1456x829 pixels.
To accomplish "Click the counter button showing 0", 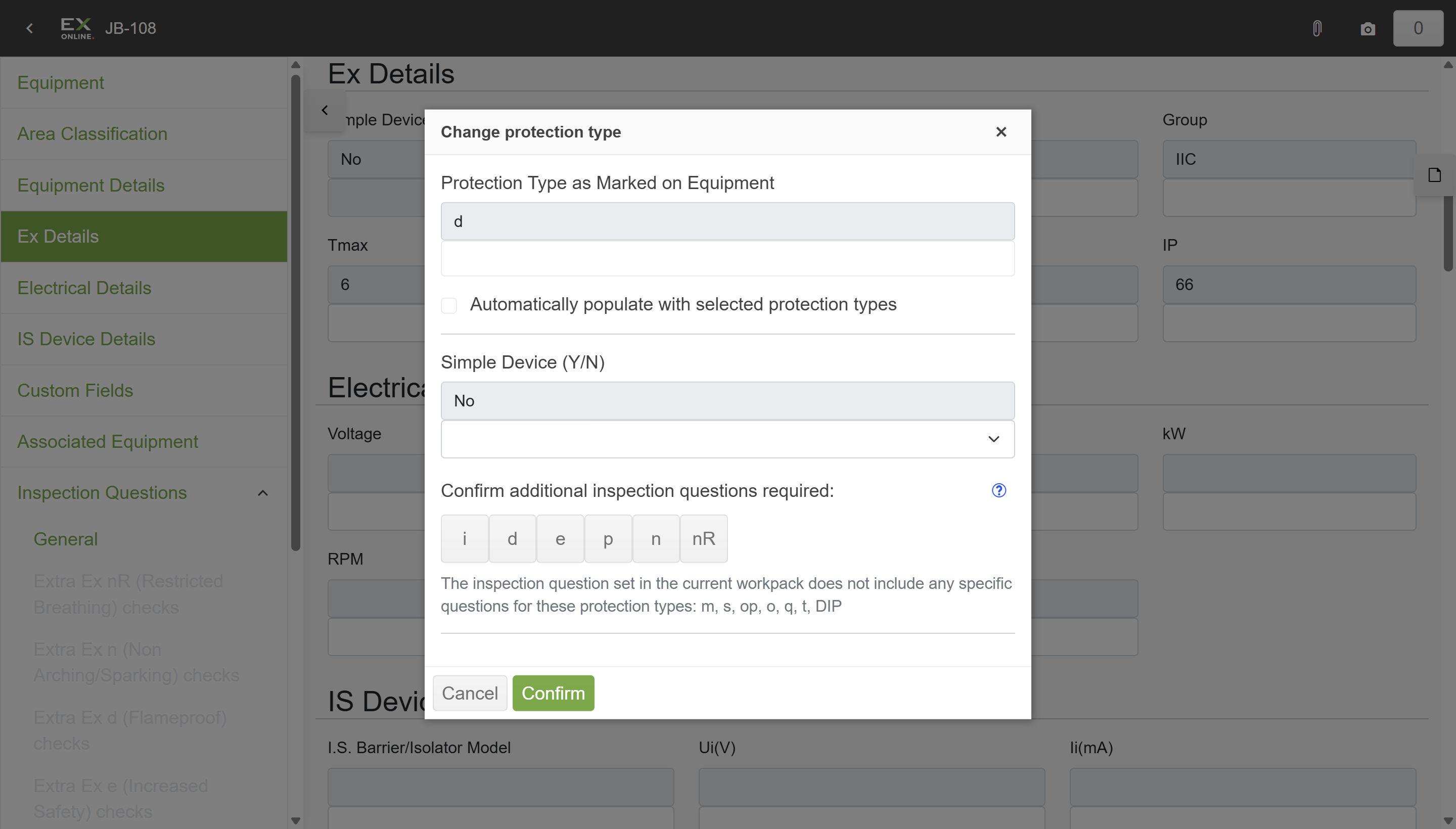I will [x=1418, y=28].
